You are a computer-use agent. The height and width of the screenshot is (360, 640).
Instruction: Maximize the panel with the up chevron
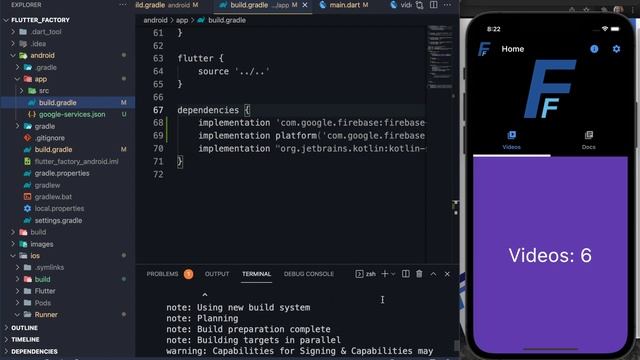pyautogui.click(x=433, y=274)
